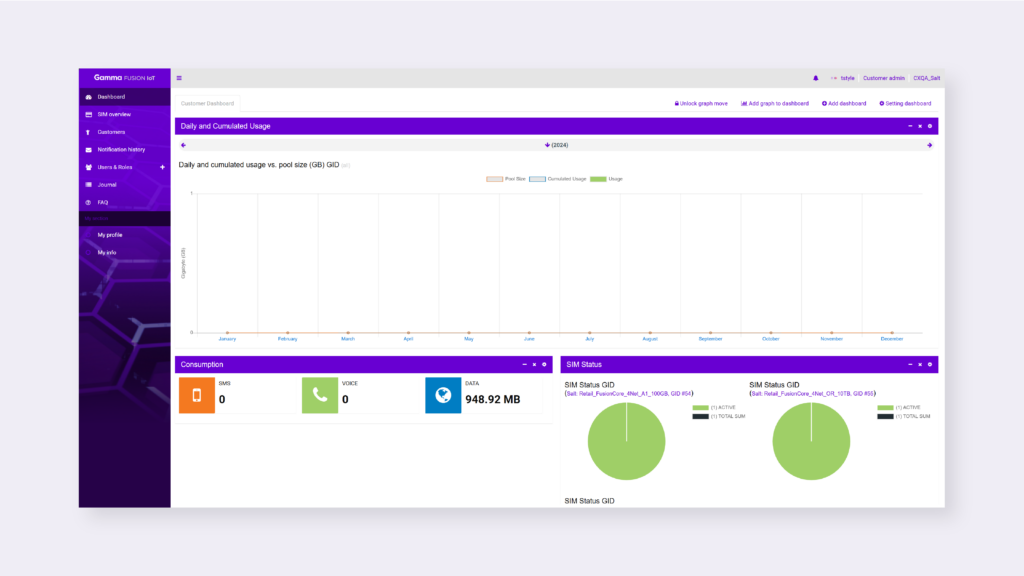Click the blue Data globe icon
Image resolution: width=1024 pixels, height=576 pixels.
[443, 395]
